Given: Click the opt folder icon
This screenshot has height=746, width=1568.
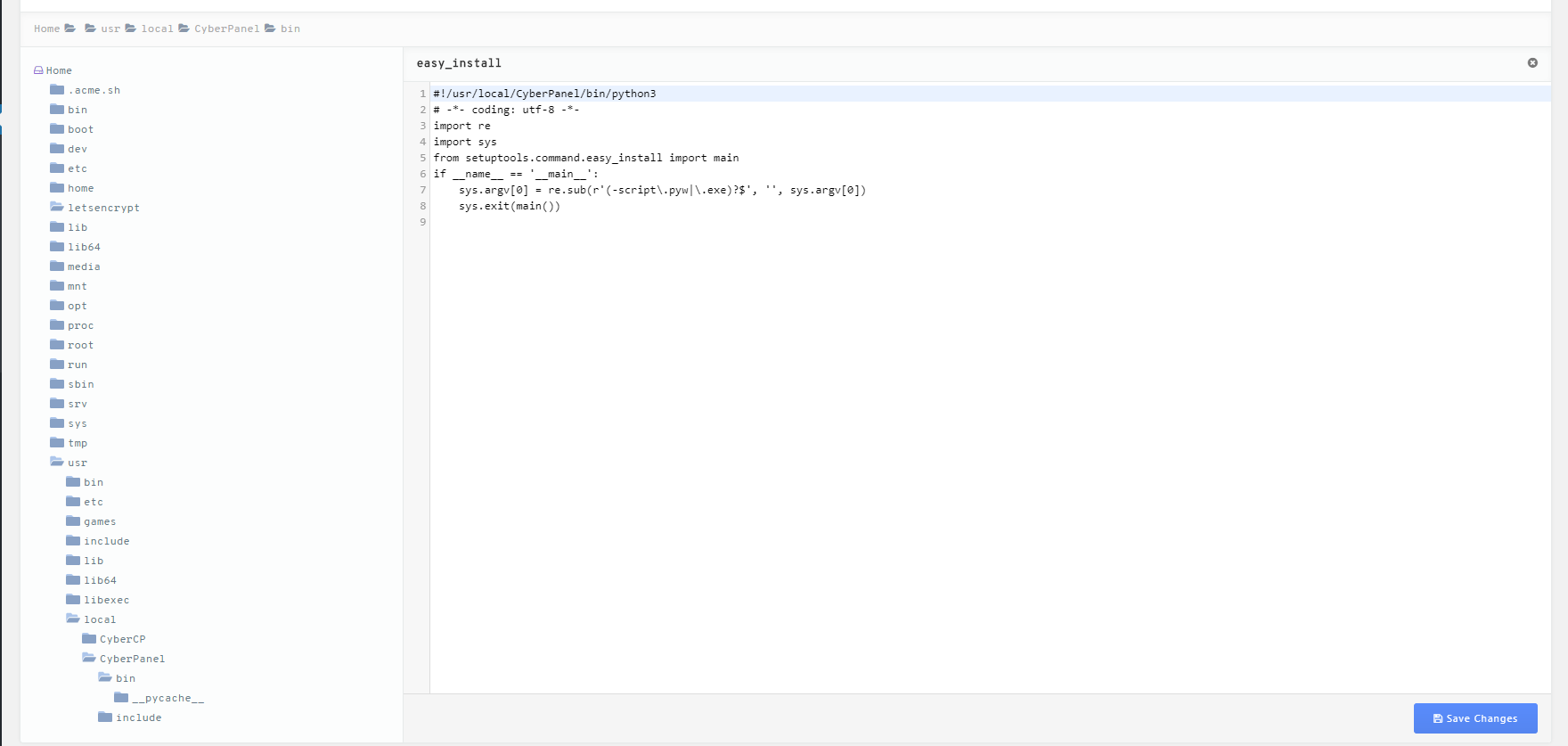Looking at the screenshot, I should [57, 305].
